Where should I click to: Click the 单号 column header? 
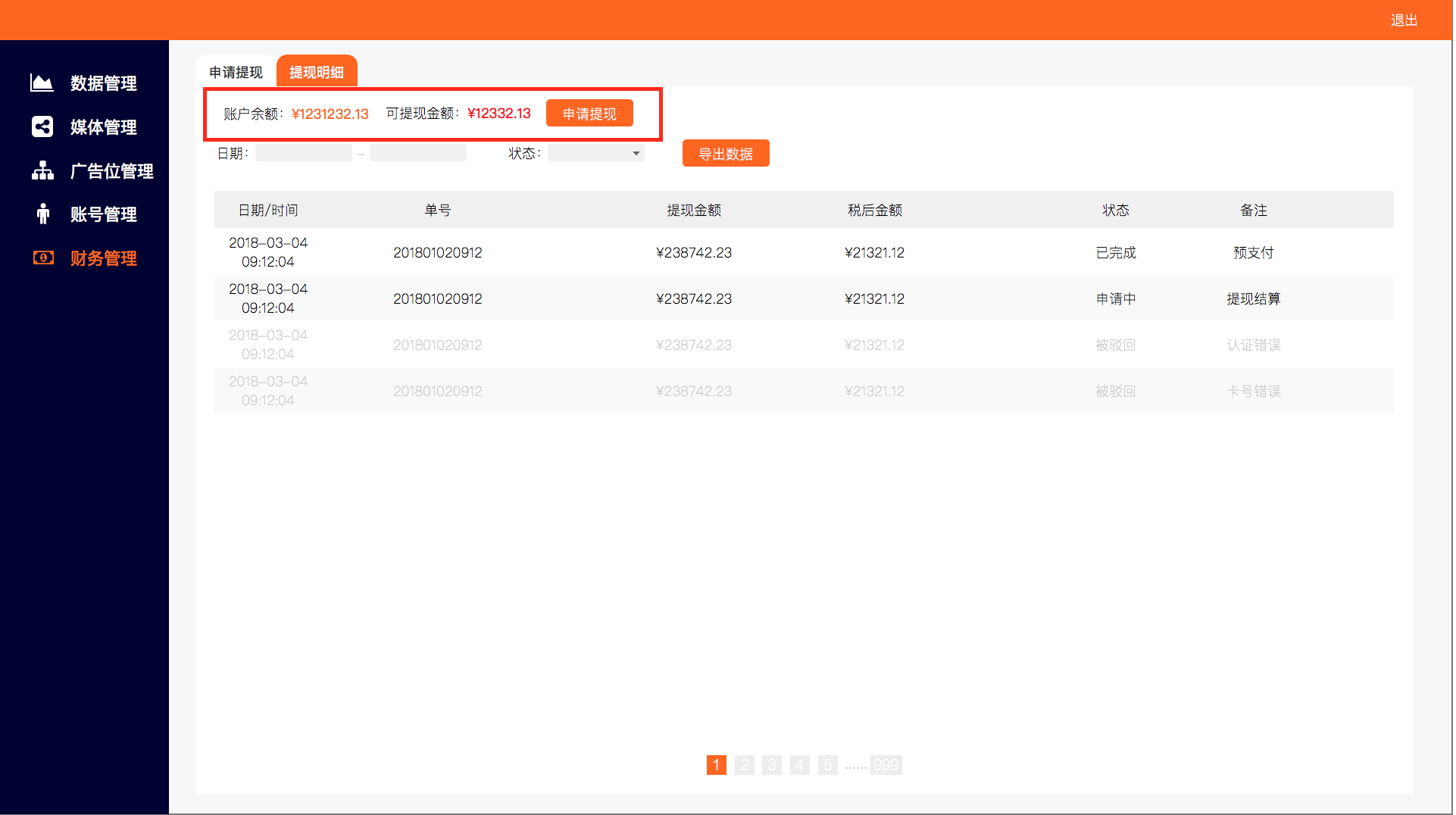click(438, 210)
